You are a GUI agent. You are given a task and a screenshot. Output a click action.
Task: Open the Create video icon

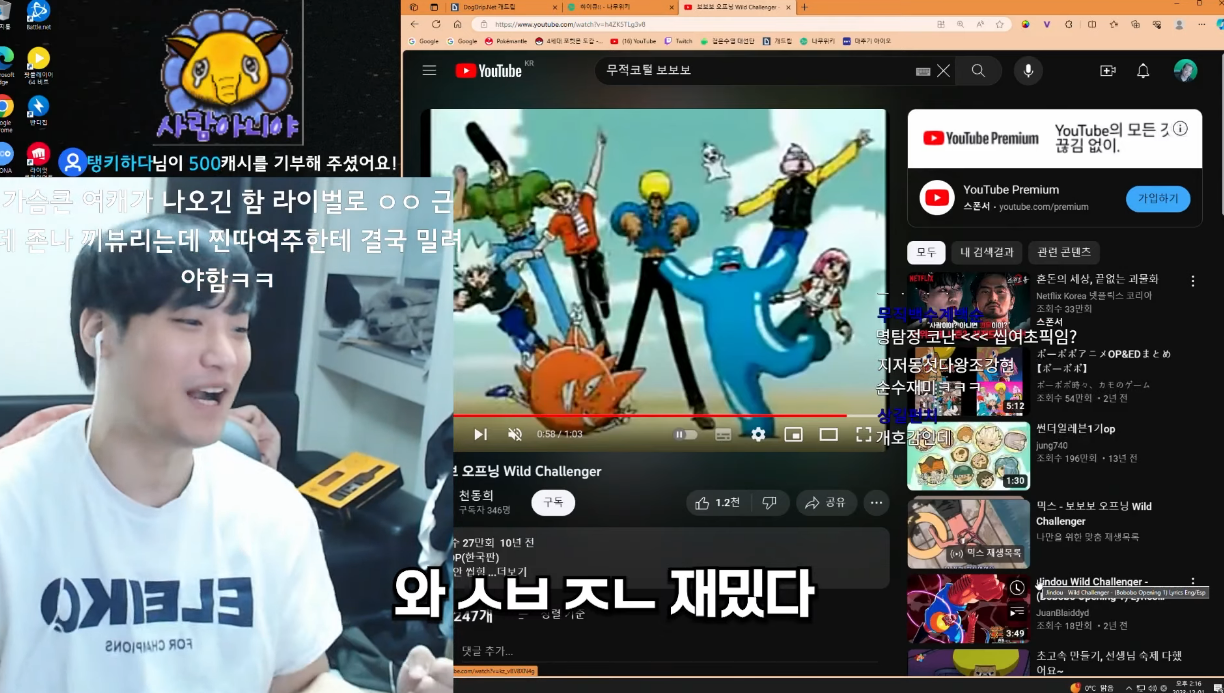[1107, 71]
